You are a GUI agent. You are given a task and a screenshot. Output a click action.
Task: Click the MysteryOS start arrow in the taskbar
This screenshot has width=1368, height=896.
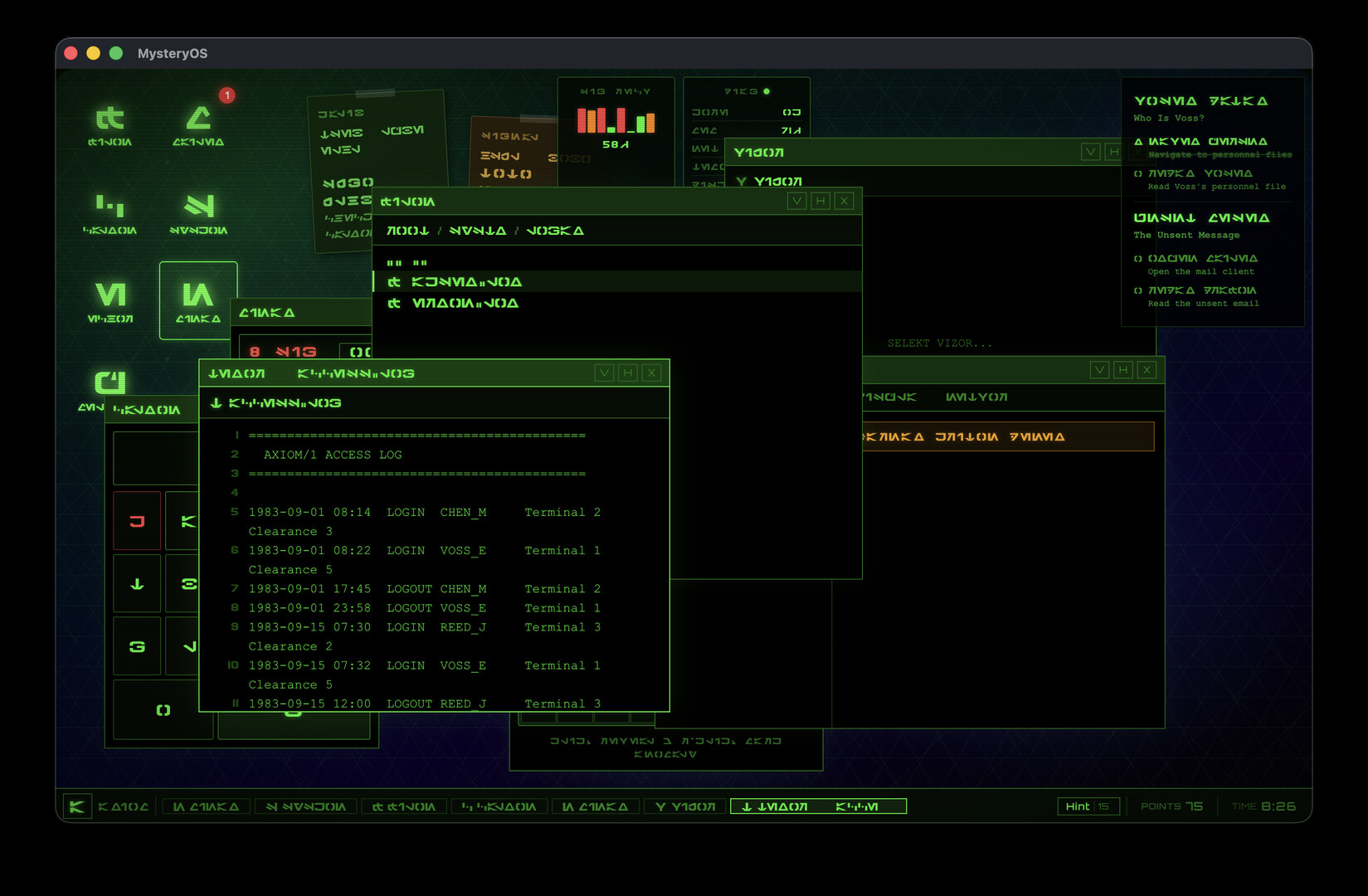click(x=77, y=805)
